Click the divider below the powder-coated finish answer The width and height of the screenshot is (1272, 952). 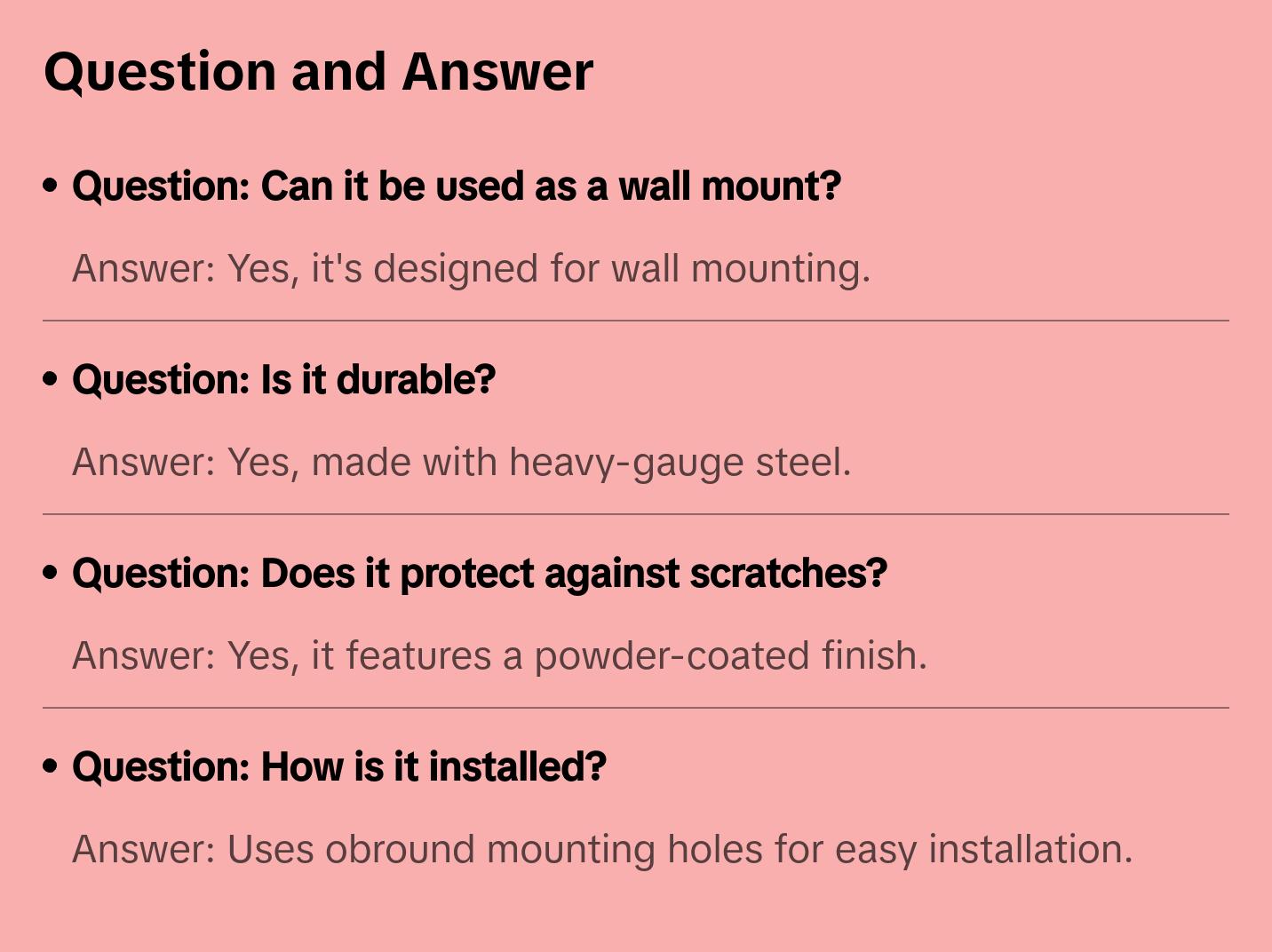click(635, 708)
